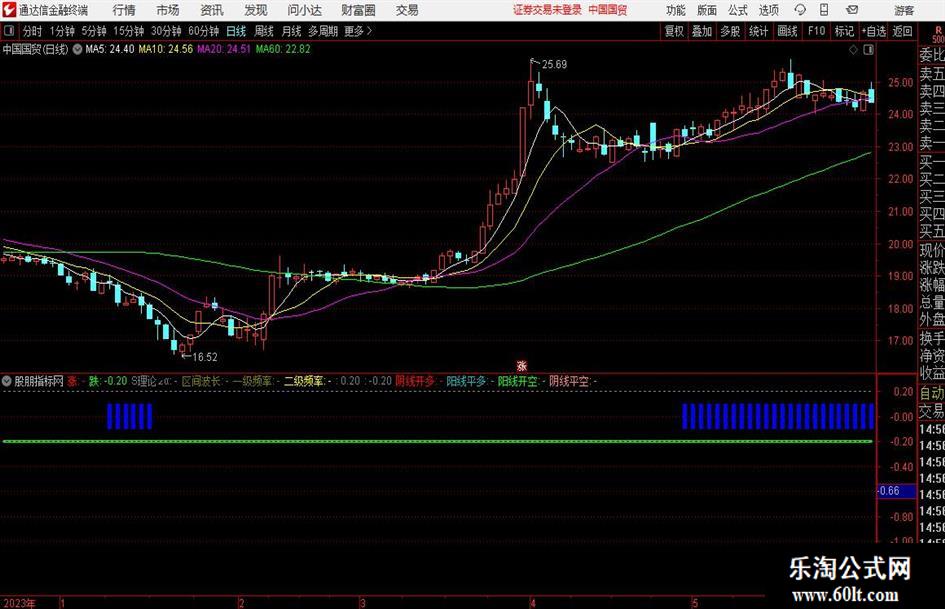The image size is (945, 609).
Task: Open the 多周期 multi-period view
Action: click(323, 31)
